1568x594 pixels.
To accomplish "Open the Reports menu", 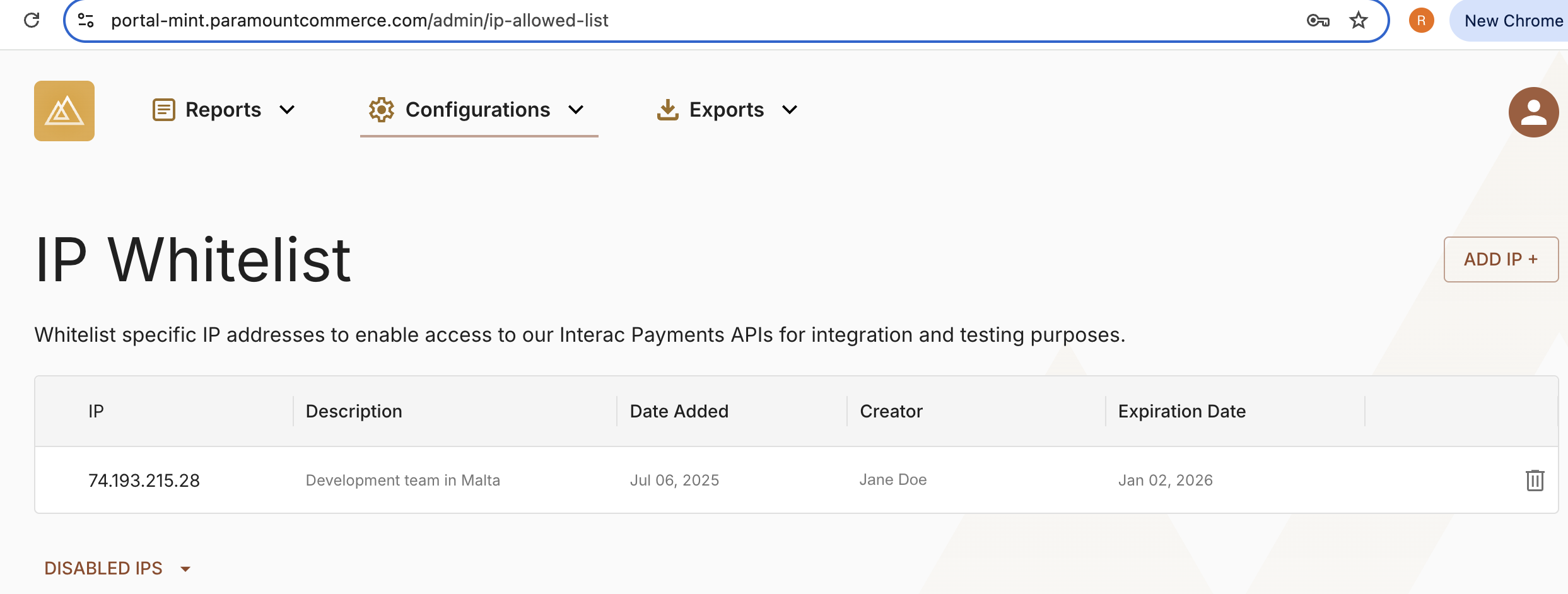I will pos(223,109).
